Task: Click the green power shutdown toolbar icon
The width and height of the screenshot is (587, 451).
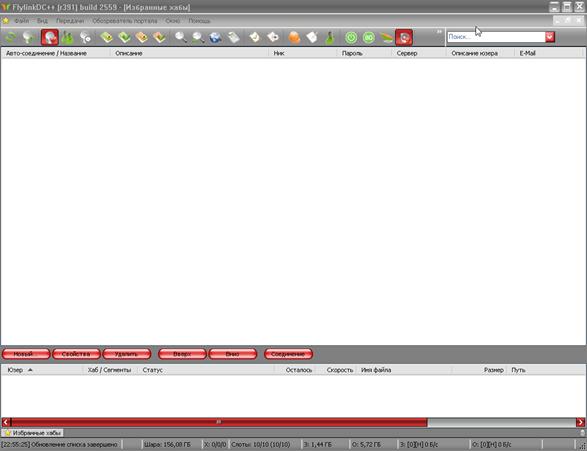Action: tap(351, 37)
